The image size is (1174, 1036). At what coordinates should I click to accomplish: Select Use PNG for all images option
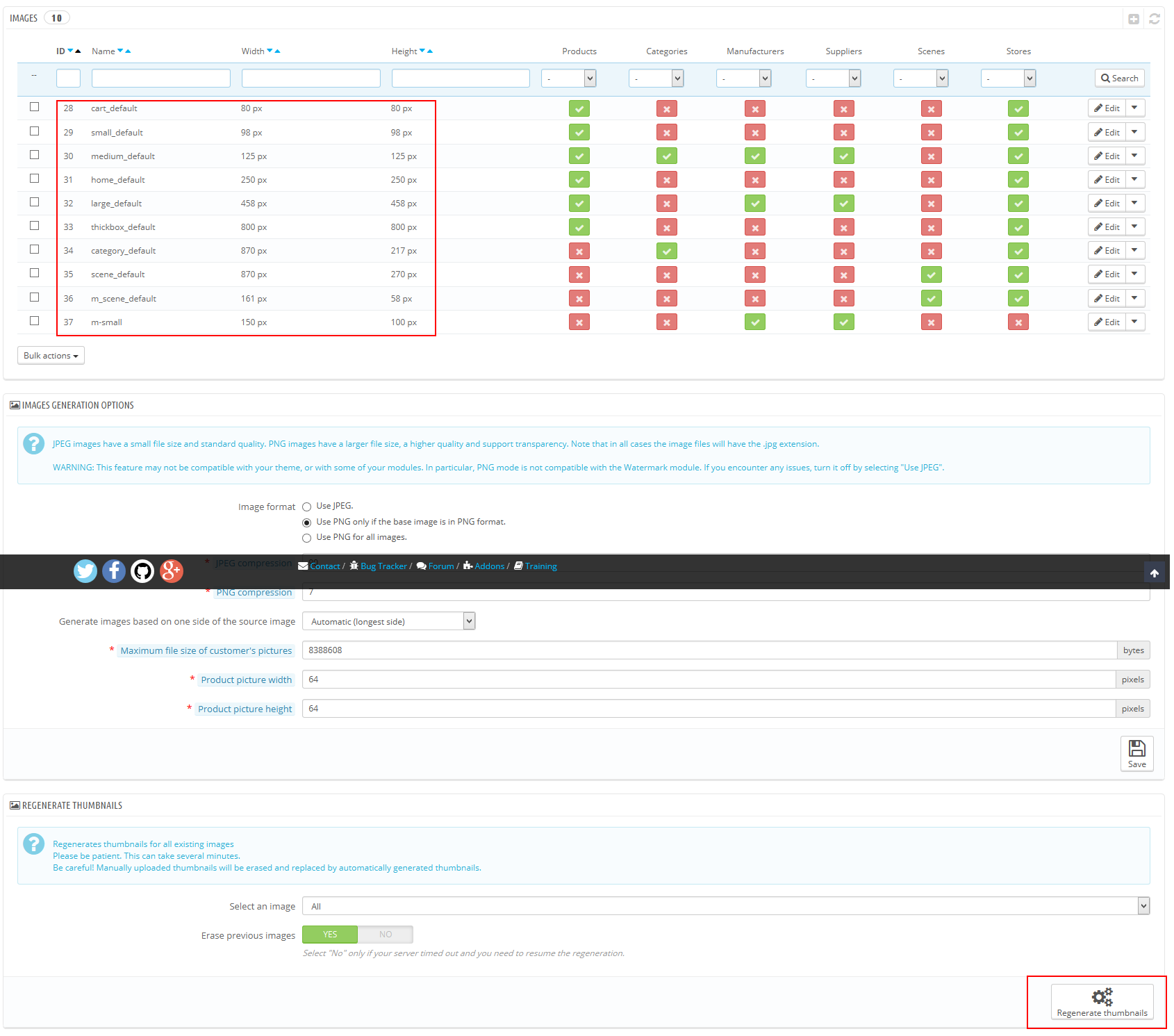(306, 538)
